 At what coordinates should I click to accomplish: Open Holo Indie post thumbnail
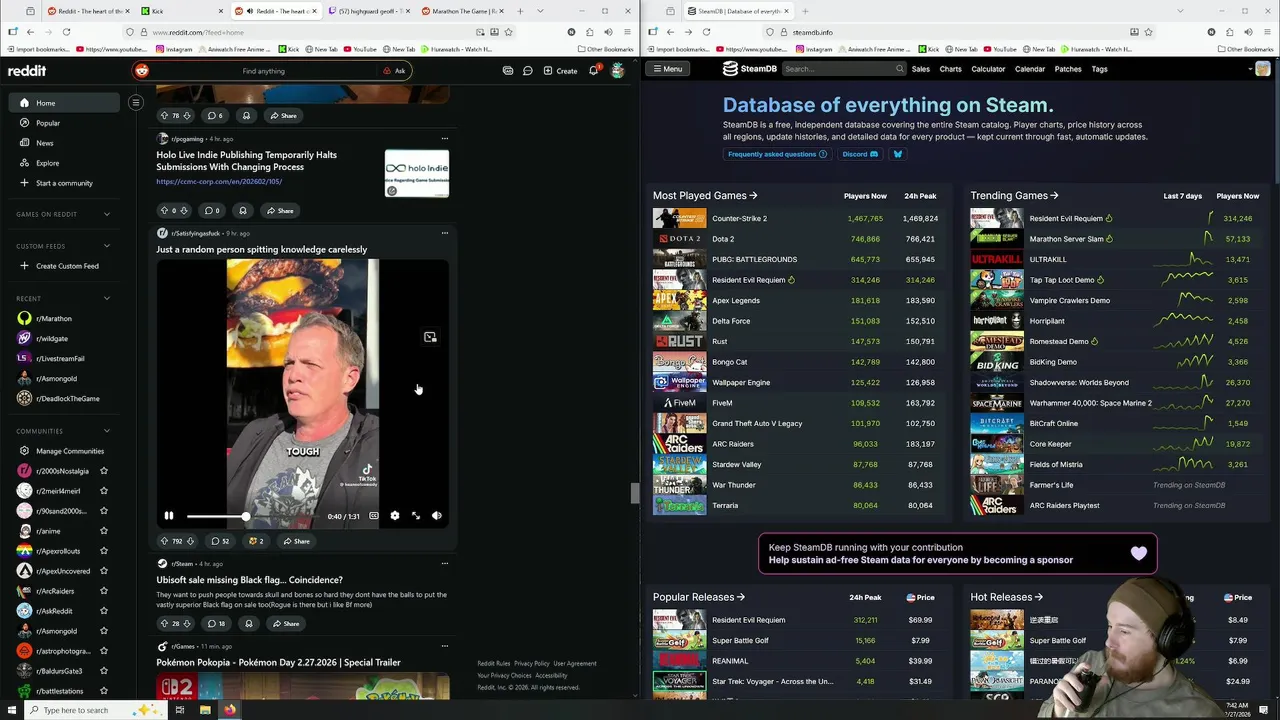[x=417, y=174]
